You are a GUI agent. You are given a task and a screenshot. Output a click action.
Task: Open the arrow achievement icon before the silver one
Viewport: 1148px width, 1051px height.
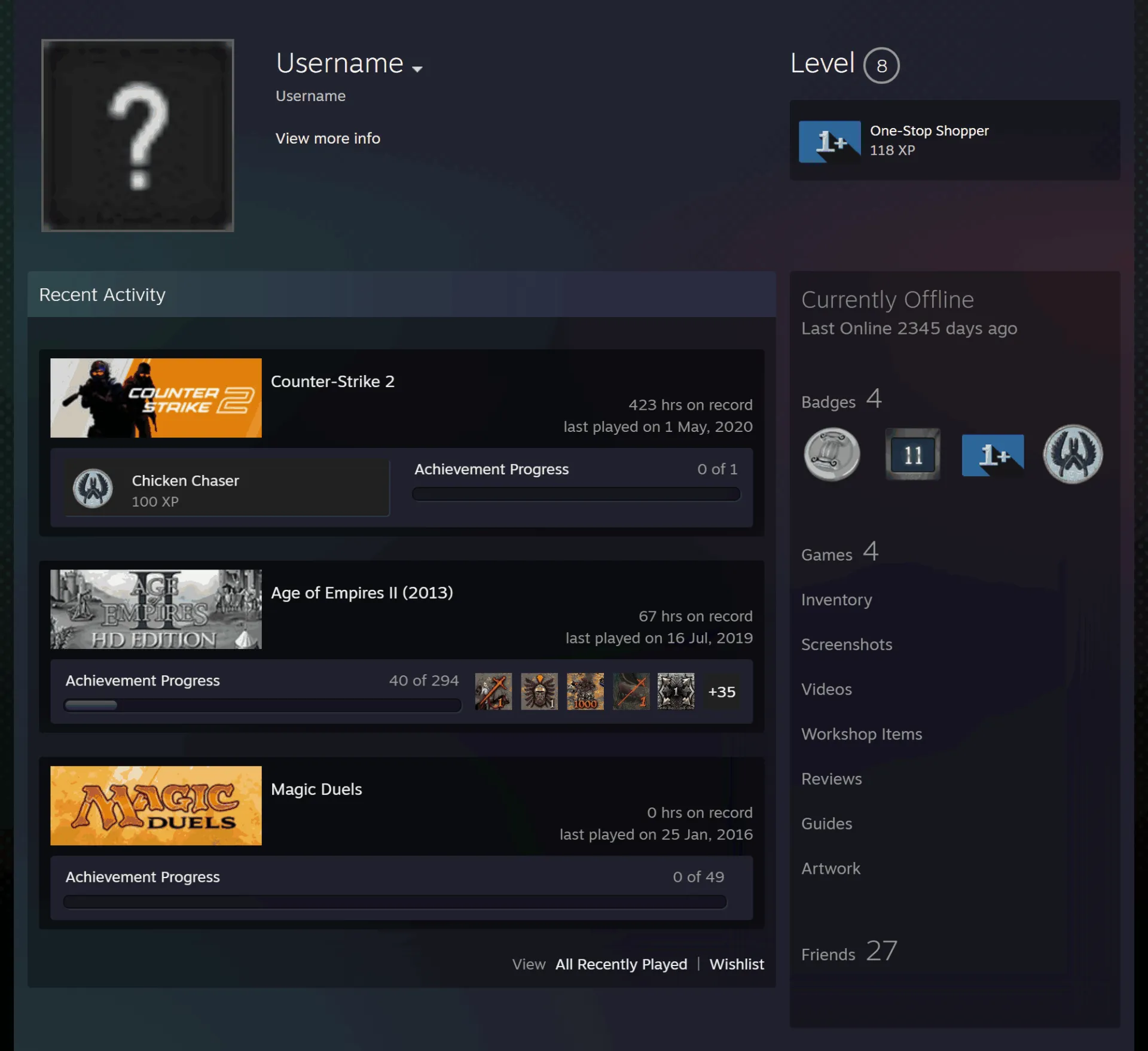tap(631, 691)
